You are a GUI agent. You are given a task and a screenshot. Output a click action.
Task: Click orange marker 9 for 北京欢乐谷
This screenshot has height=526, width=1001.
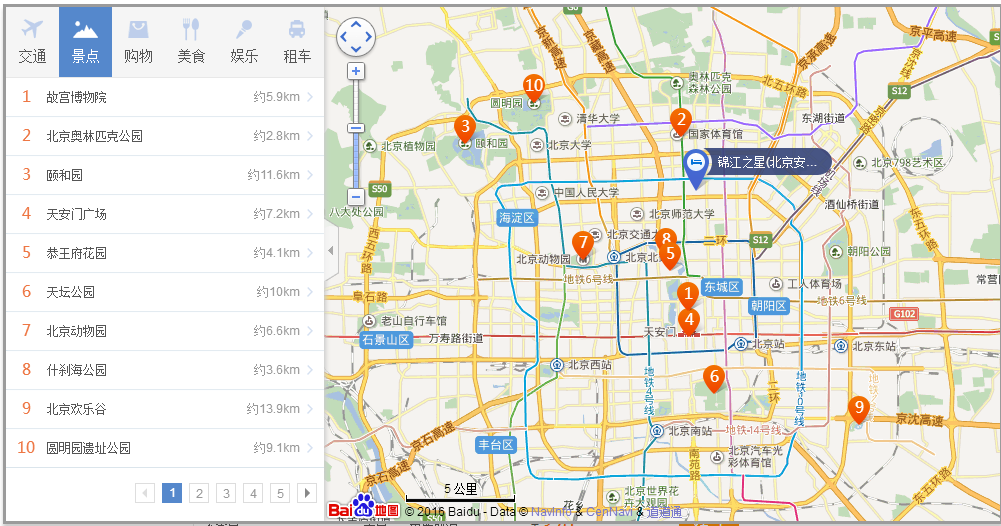pyautogui.click(x=858, y=408)
